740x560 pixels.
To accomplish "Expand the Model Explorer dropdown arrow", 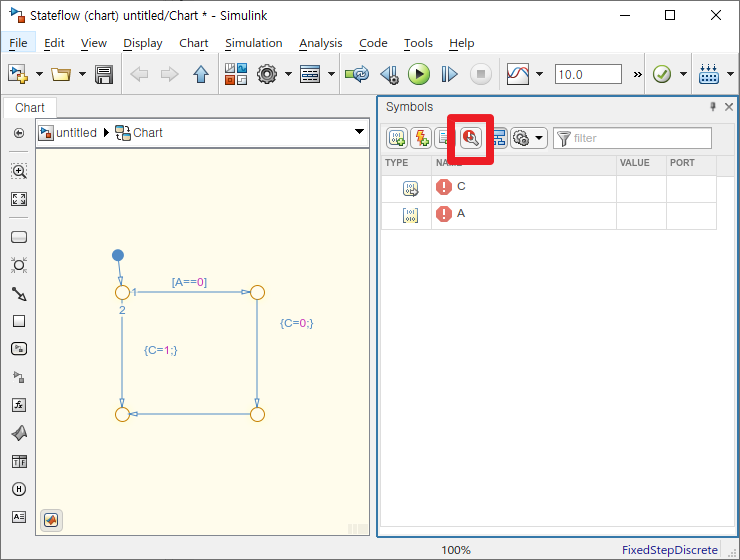I will point(331,74).
